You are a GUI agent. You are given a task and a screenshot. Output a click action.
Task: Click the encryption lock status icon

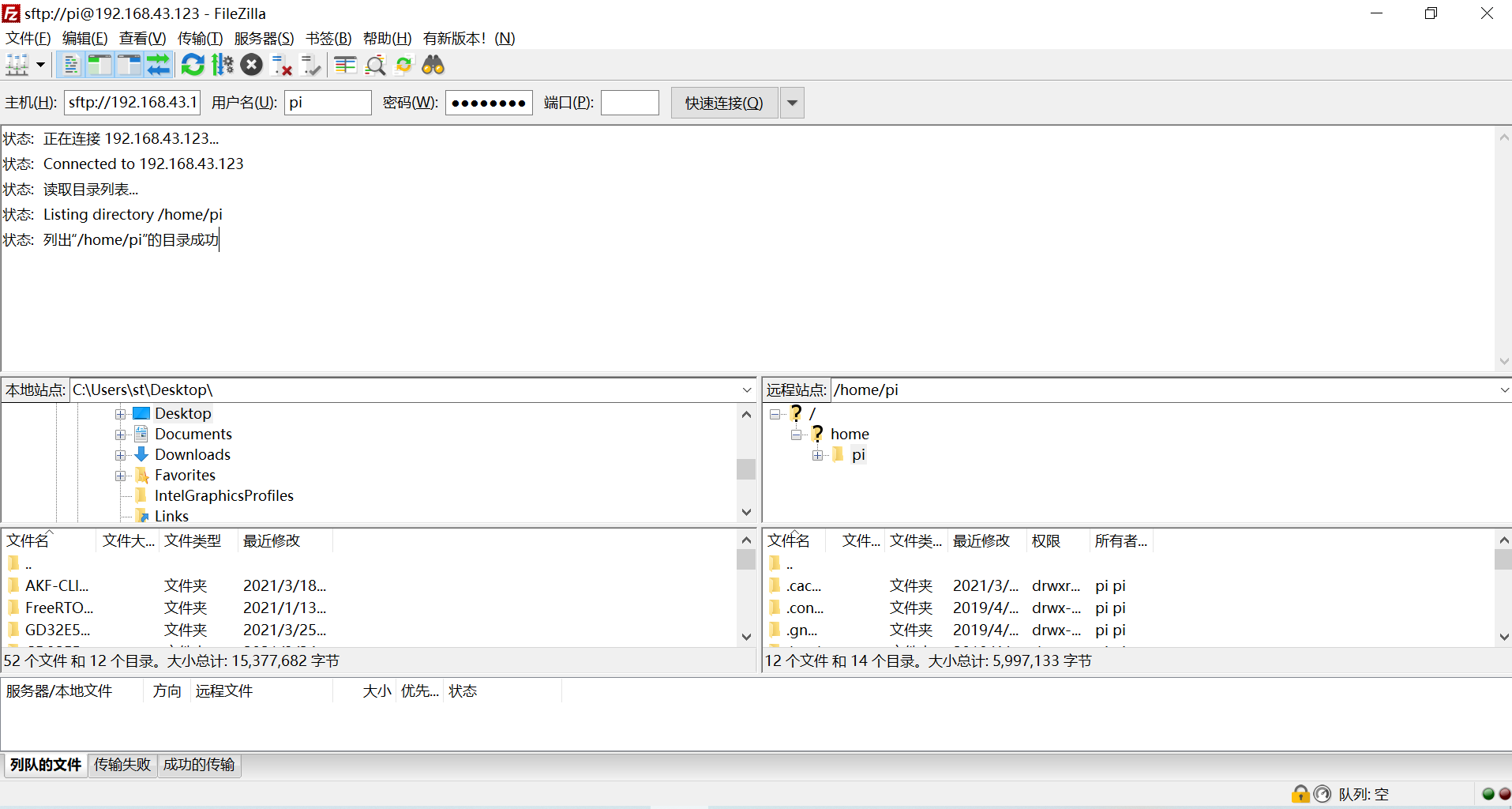coord(1300,794)
